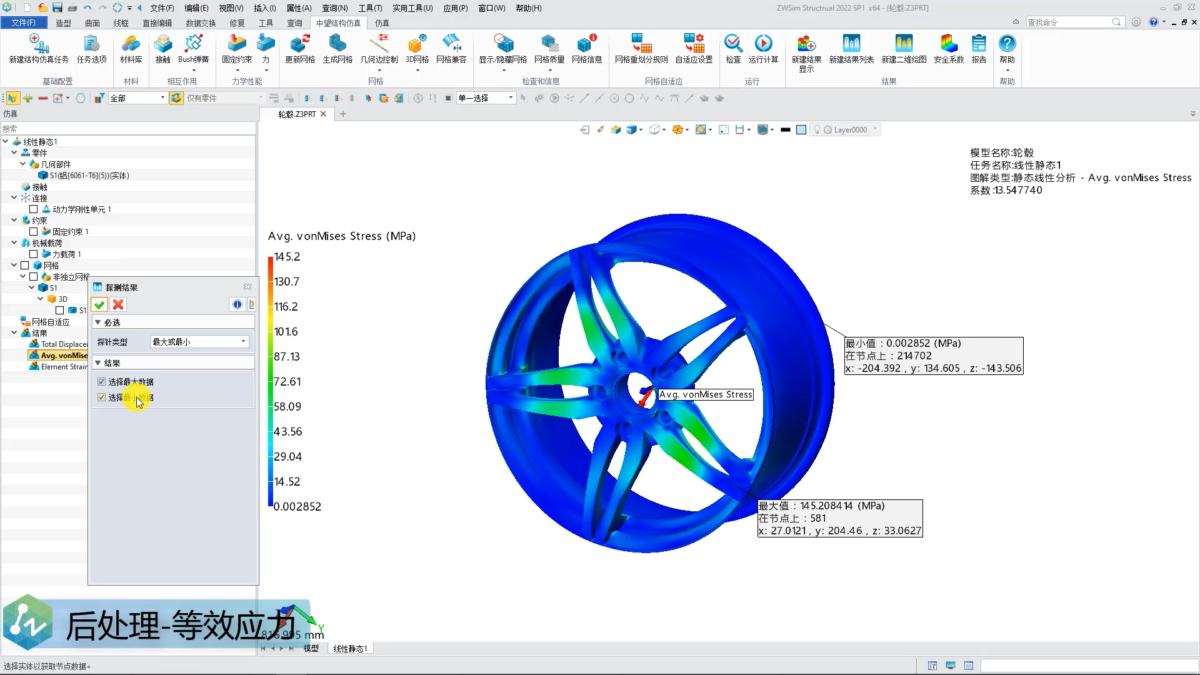Open the 编辑(E) menu
The image size is (1200, 675).
197,7
